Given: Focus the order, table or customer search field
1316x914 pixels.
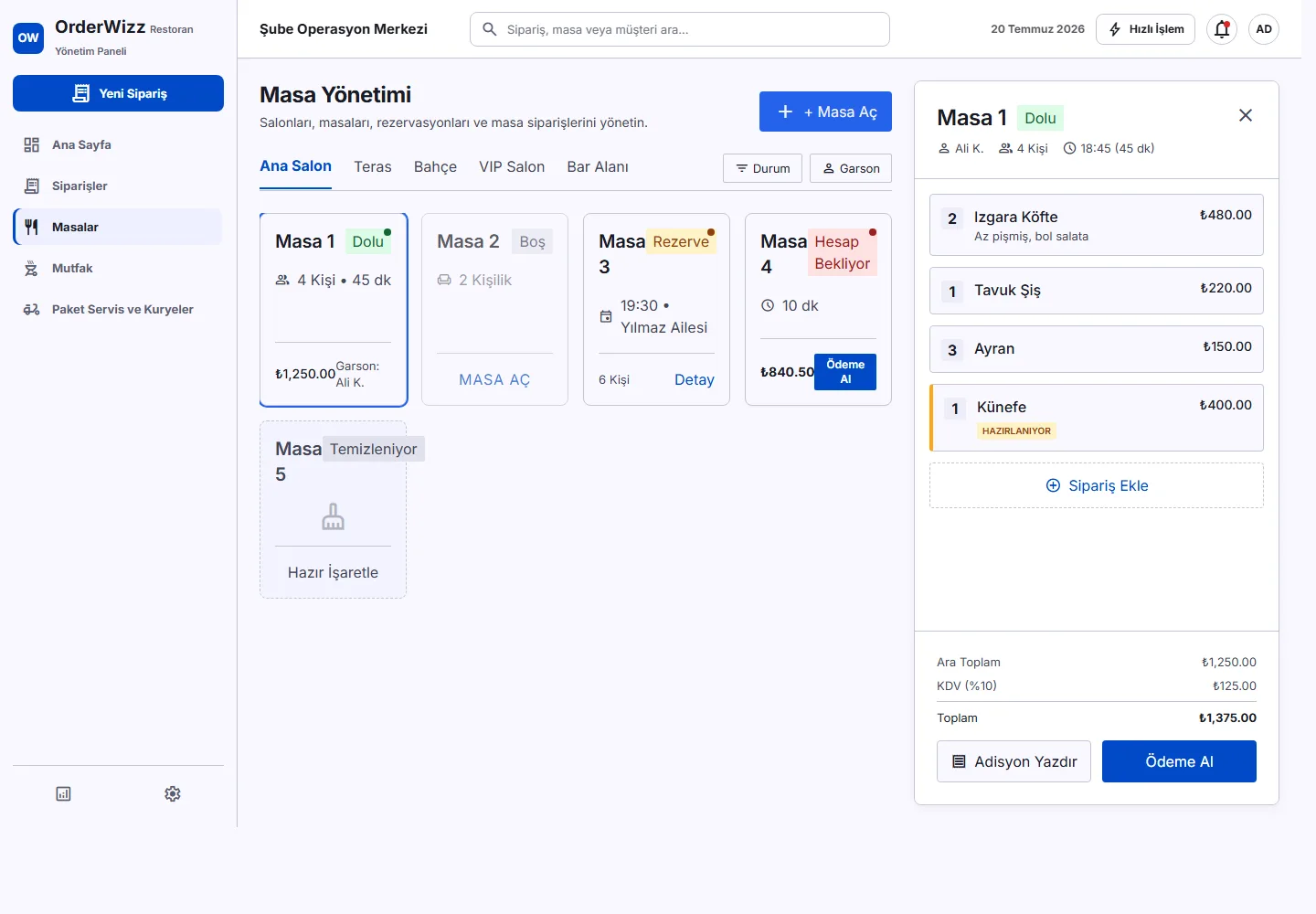Looking at the screenshot, I should tap(680, 29).
